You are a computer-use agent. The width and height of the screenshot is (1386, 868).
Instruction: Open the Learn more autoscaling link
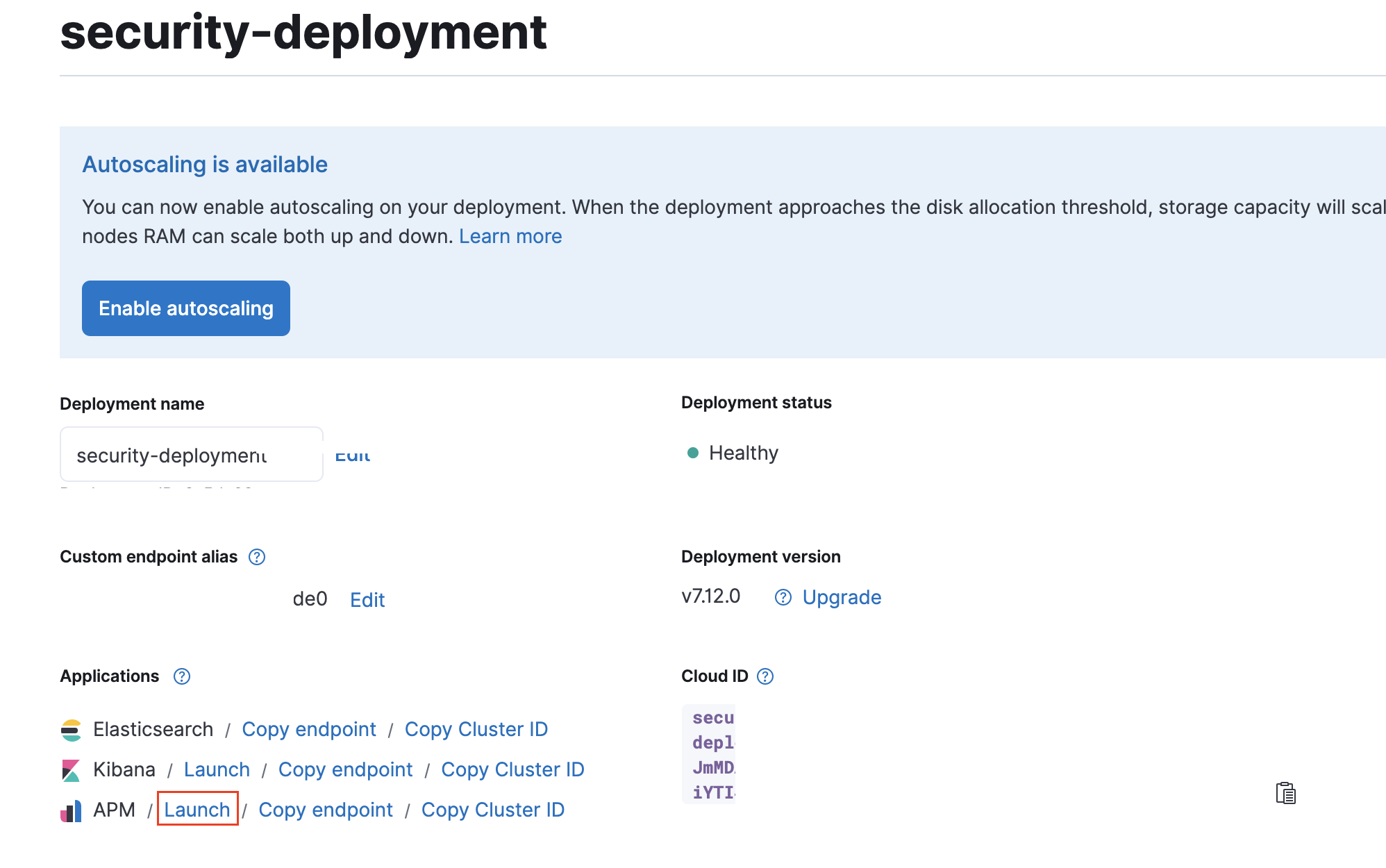click(x=510, y=237)
